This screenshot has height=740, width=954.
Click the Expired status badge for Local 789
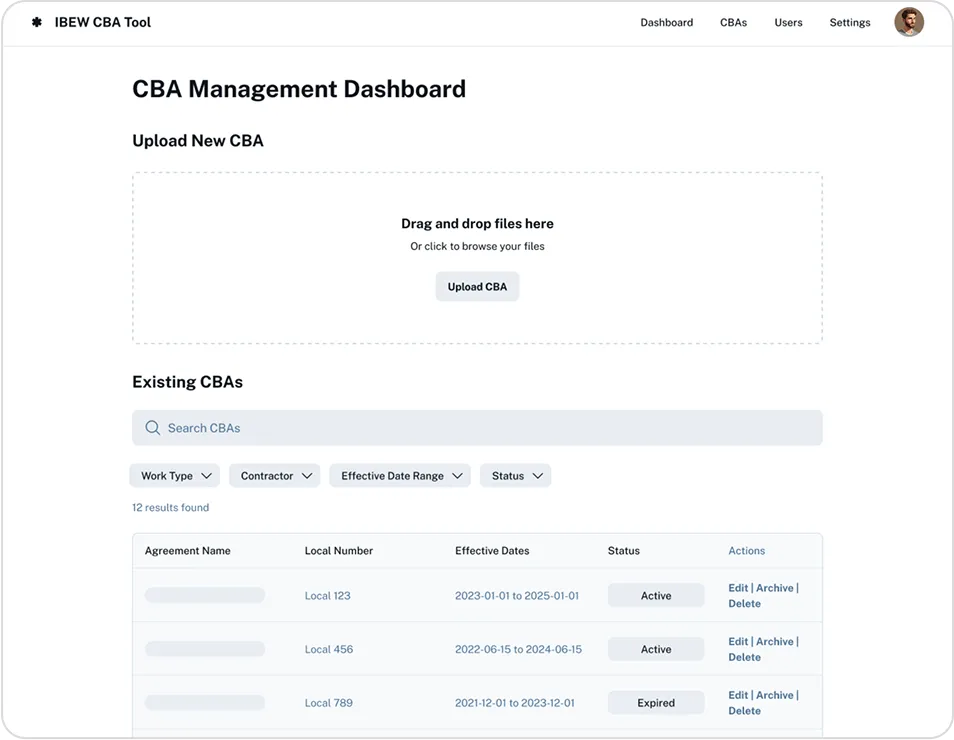tap(656, 703)
